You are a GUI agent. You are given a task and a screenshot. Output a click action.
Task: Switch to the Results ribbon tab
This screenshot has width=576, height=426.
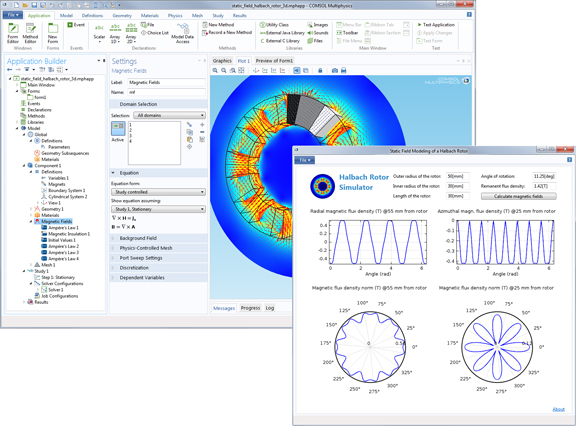(x=240, y=16)
